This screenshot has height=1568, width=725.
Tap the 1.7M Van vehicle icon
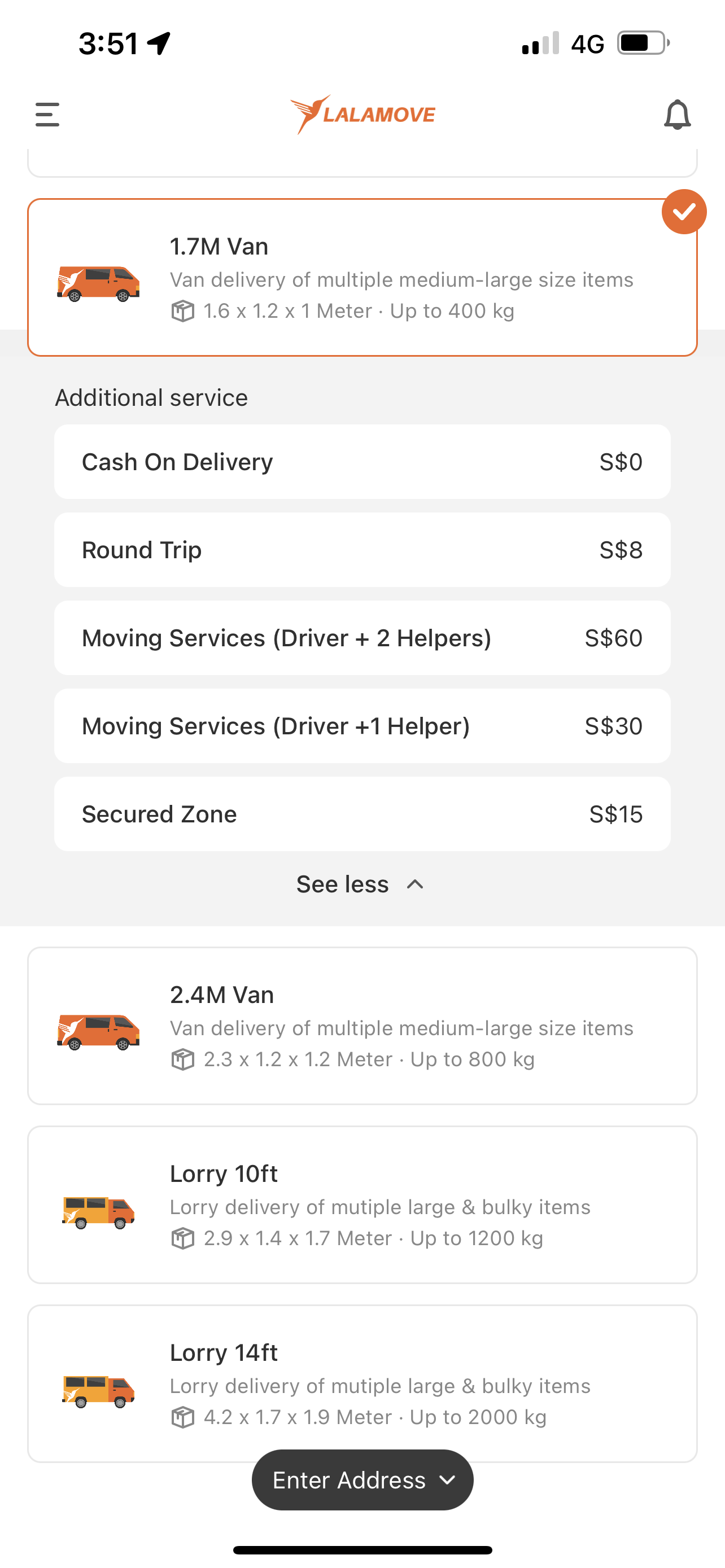click(98, 282)
